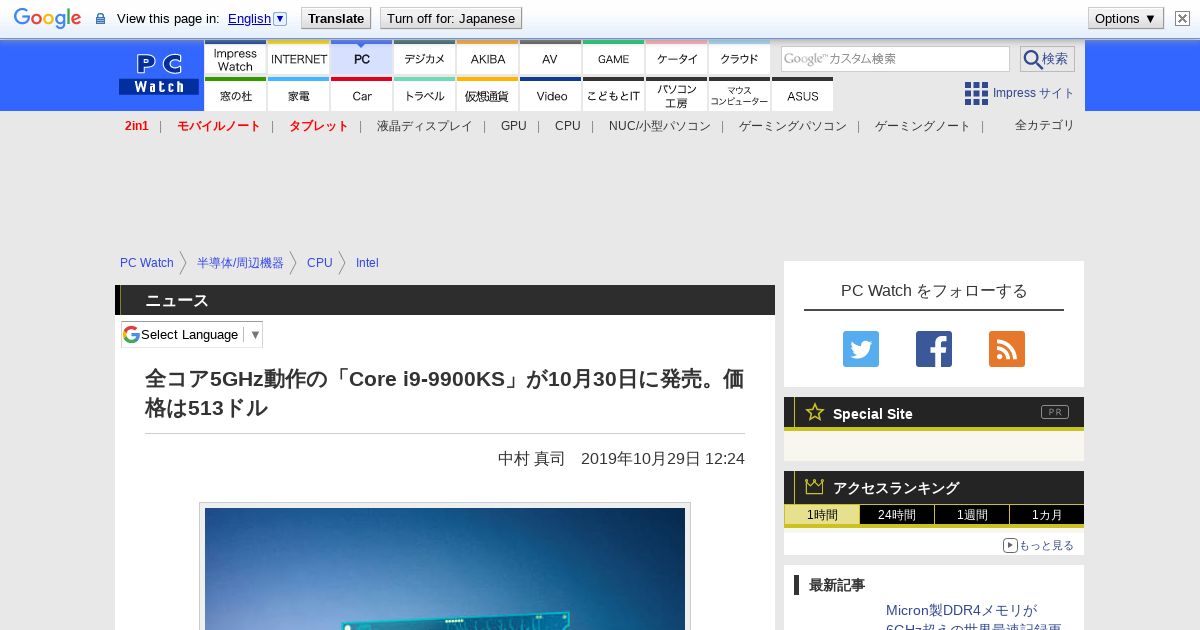Viewport: 1200px width, 630px height.
Task: Open the Car nav tab
Action: click(x=362, y=95)
